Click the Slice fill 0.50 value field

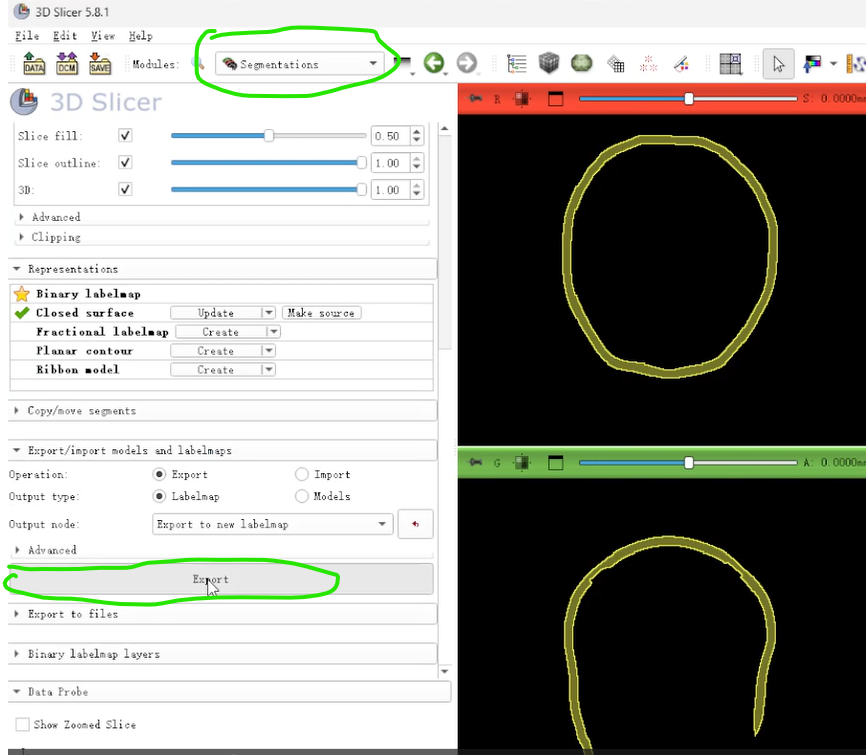(x=390, y=136)
